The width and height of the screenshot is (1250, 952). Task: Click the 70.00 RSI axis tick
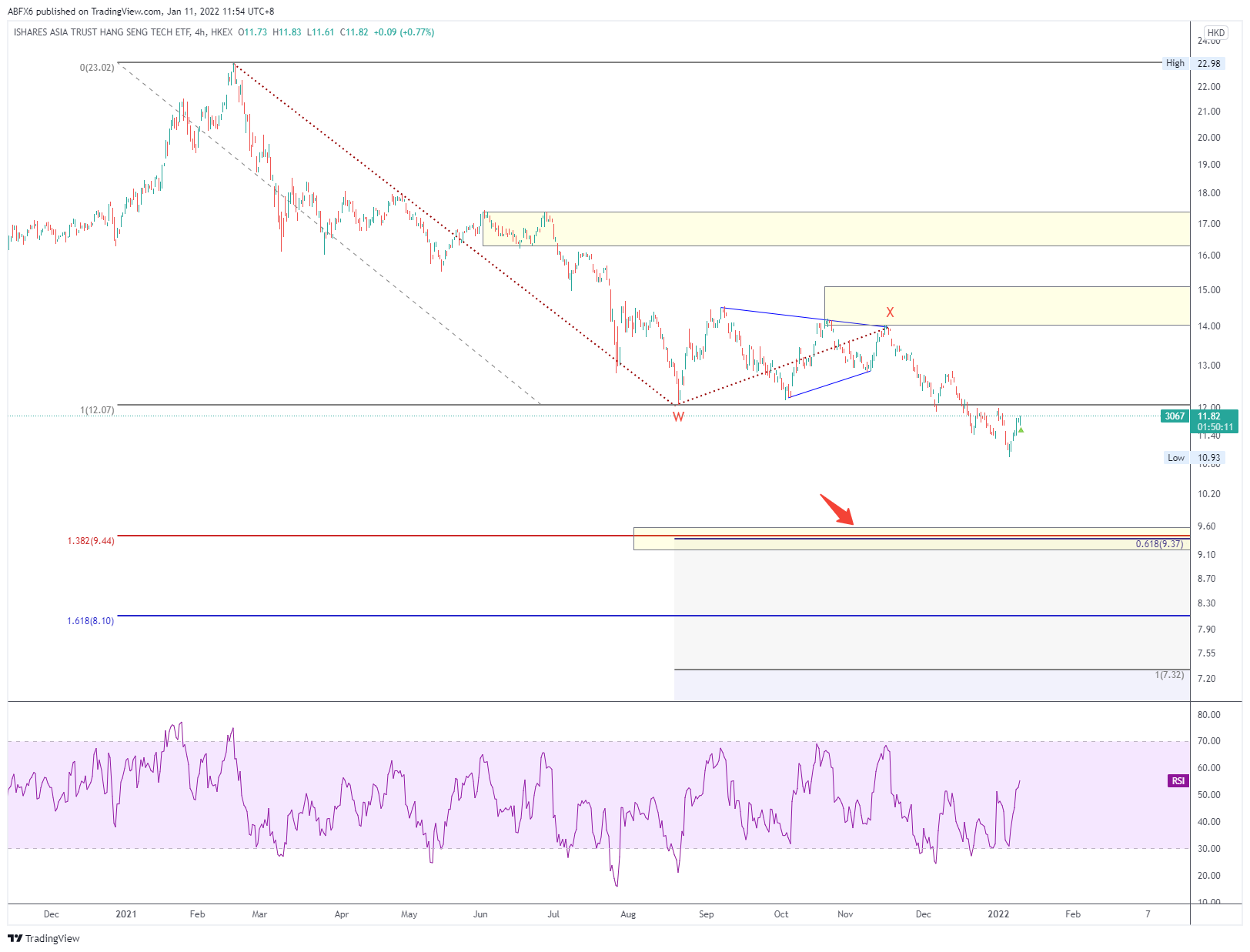click(1209, 741)
